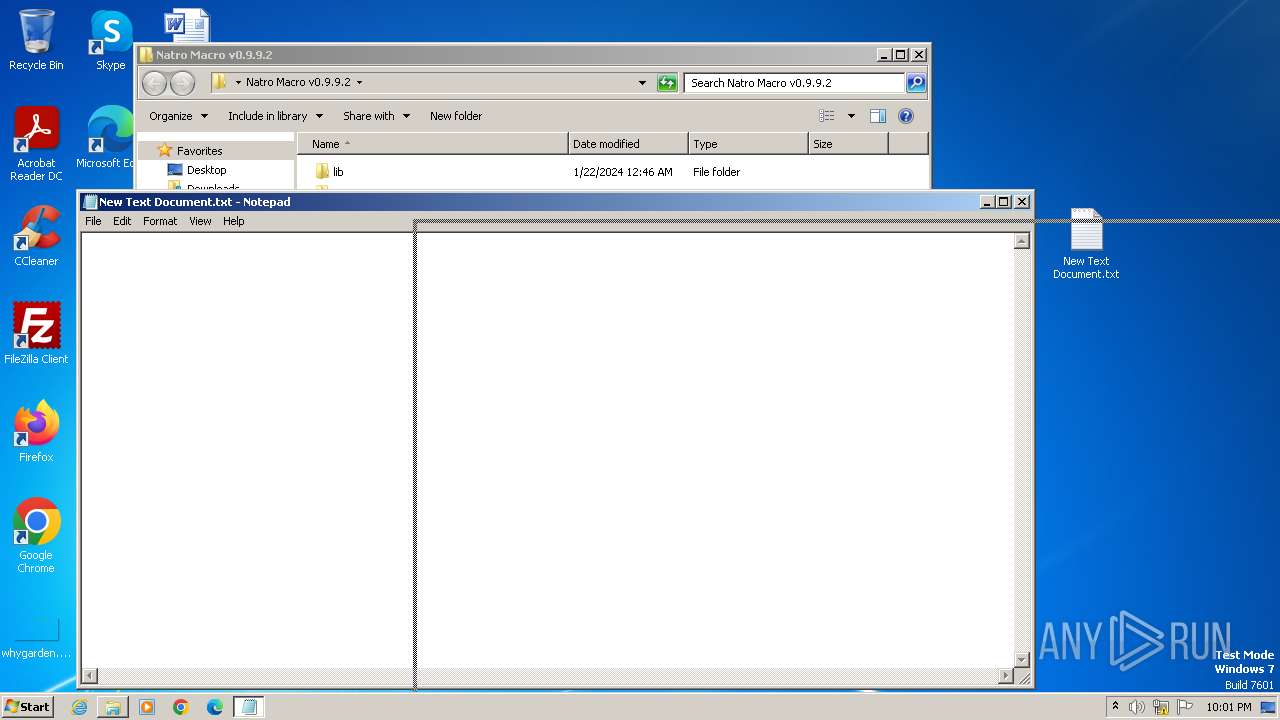Image resolution: width=1280 pixels, height=720 pixels.
Task: Select the Word document desktop icon
Action: [x=187, y=25]
